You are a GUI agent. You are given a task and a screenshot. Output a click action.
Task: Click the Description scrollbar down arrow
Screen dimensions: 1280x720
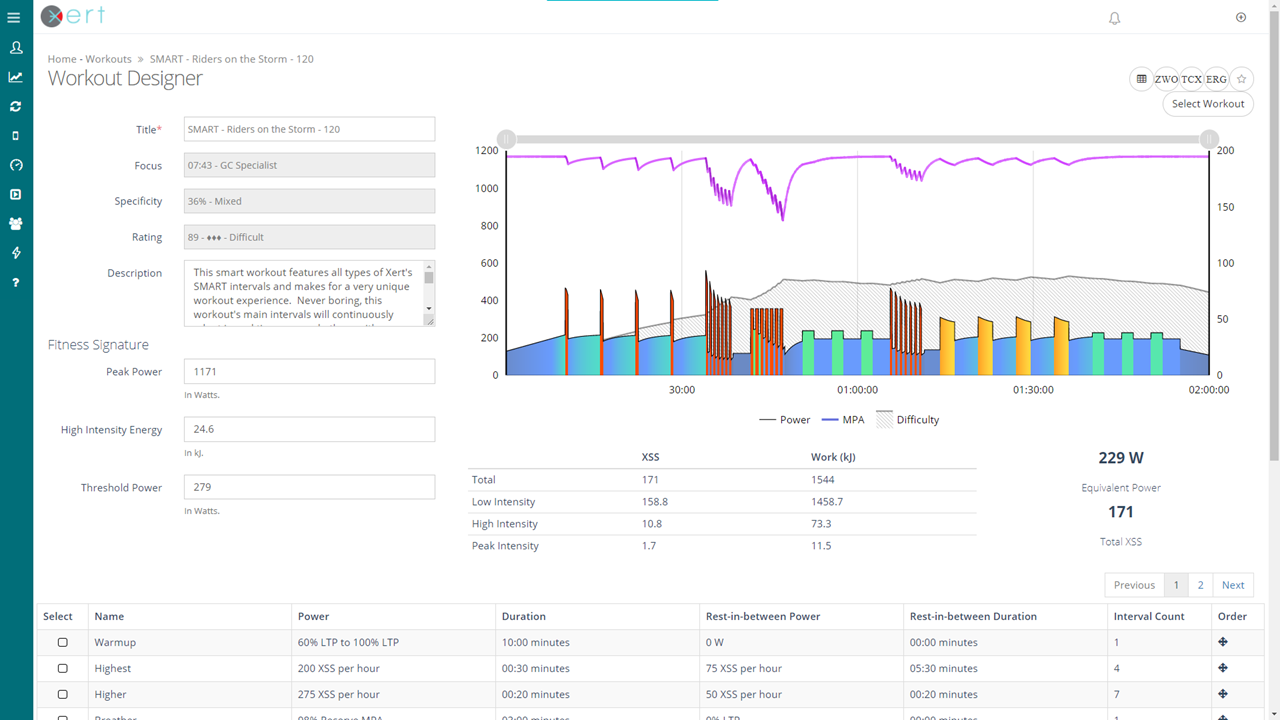pyautogui.click(x=429, y=308)
